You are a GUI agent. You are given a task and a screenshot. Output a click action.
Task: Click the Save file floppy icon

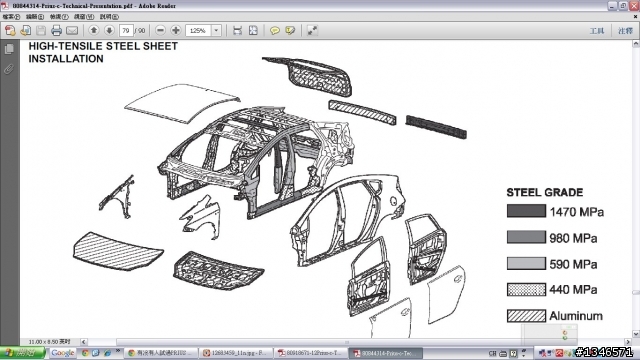point(41,31)
